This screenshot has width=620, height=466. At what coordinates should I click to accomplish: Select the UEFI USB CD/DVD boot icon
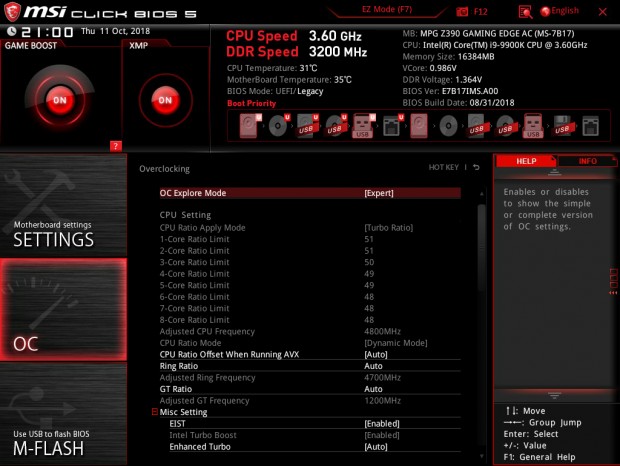pos(336,126)
